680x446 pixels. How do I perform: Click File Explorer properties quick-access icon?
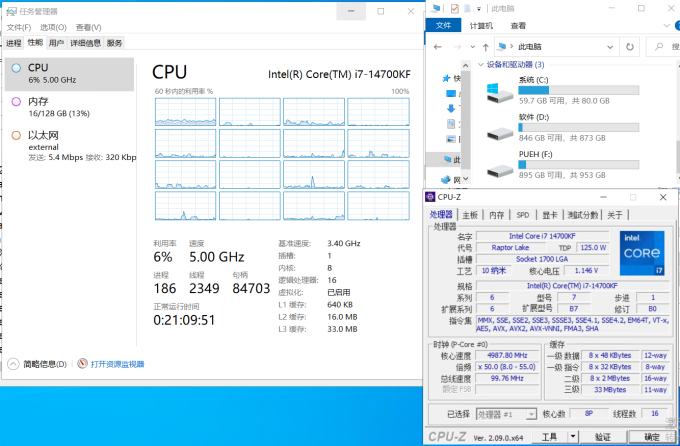pos(454,8)
